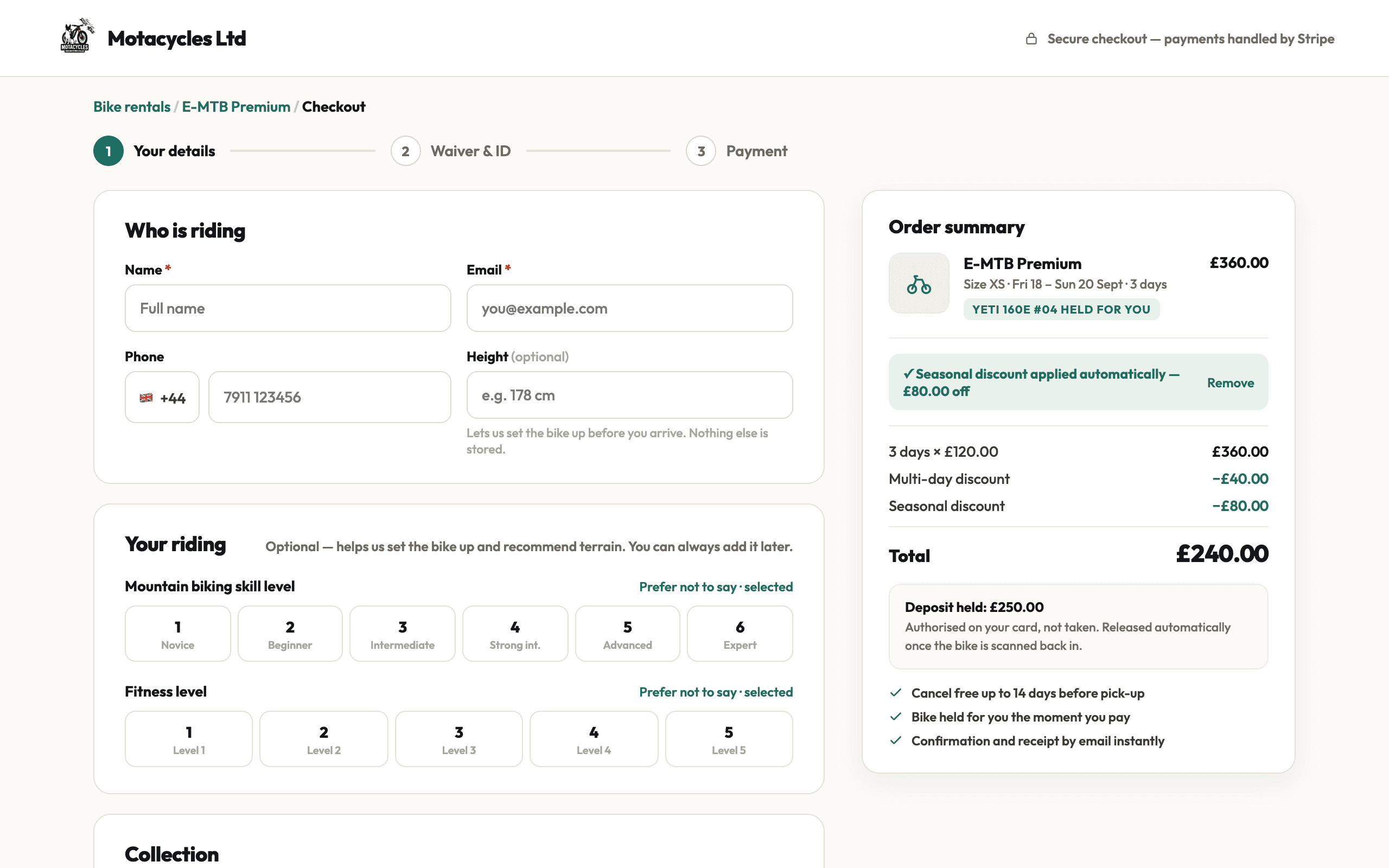This screenshot has height=868, width=1389.
Task: Select skill level 1 Novice
Action: [x=177, y=634]
